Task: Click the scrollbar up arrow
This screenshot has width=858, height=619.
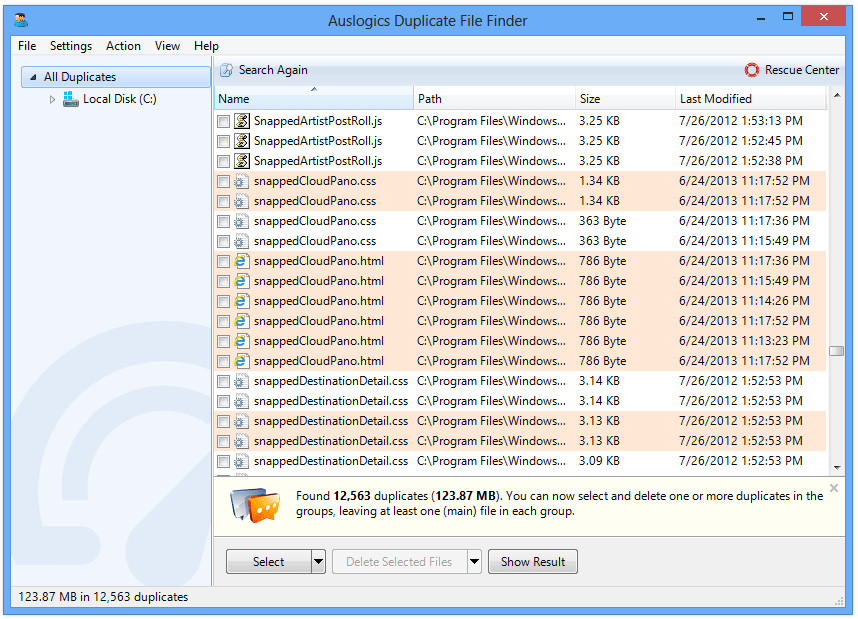Action: click(x=837, y=95)
